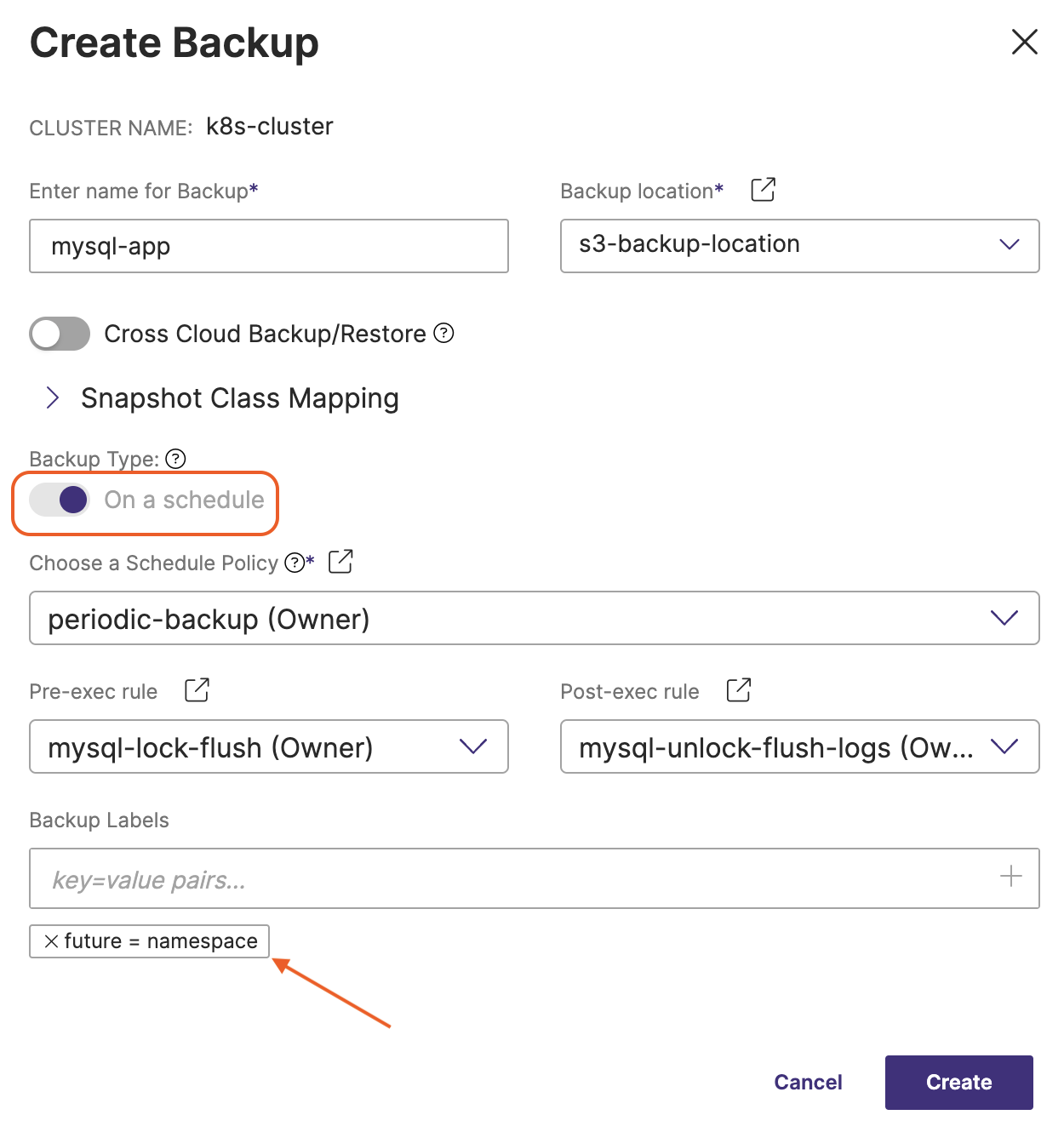
Task: Click the Cancel button
Action: coord(807,1082)
